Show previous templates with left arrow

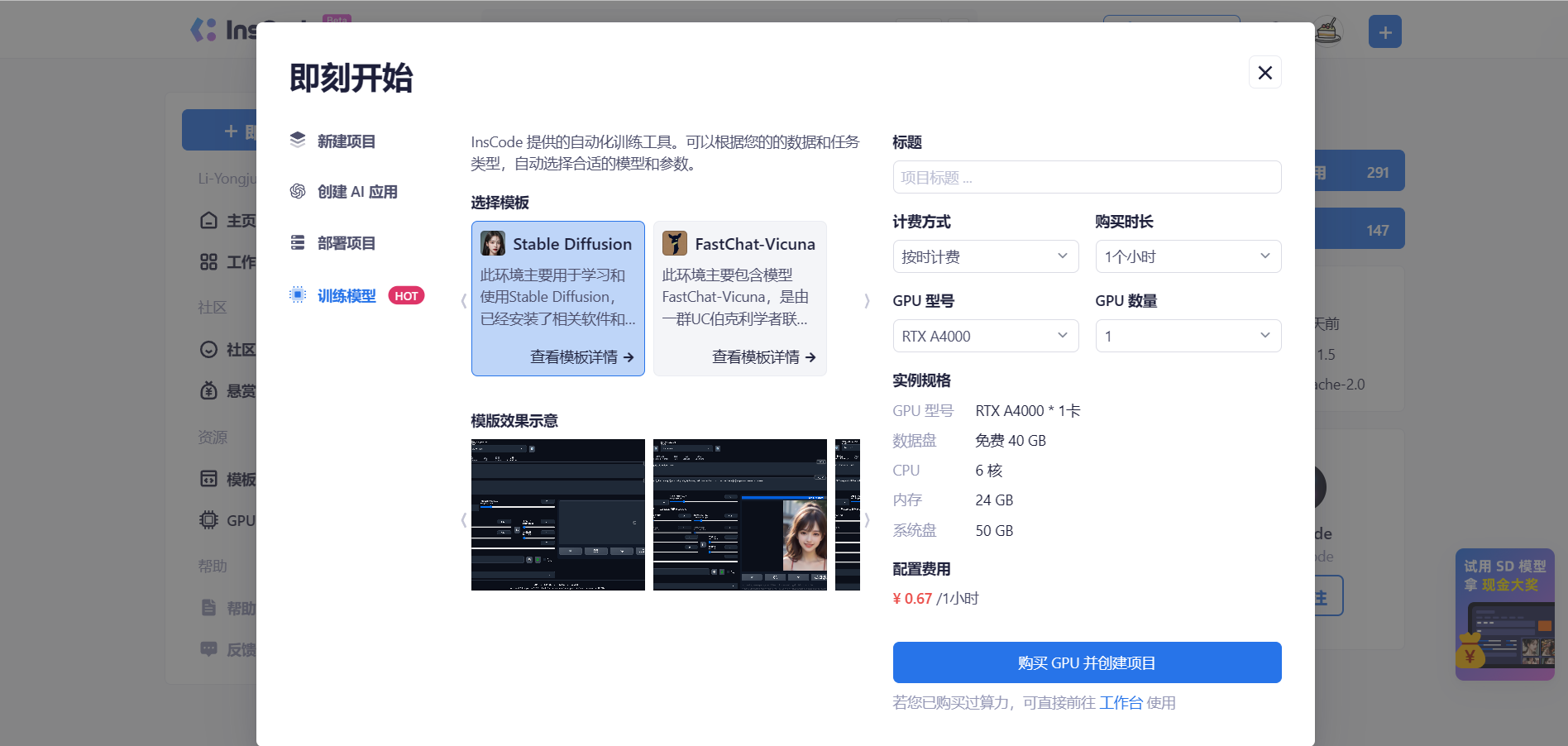click(x=464, y=301)
